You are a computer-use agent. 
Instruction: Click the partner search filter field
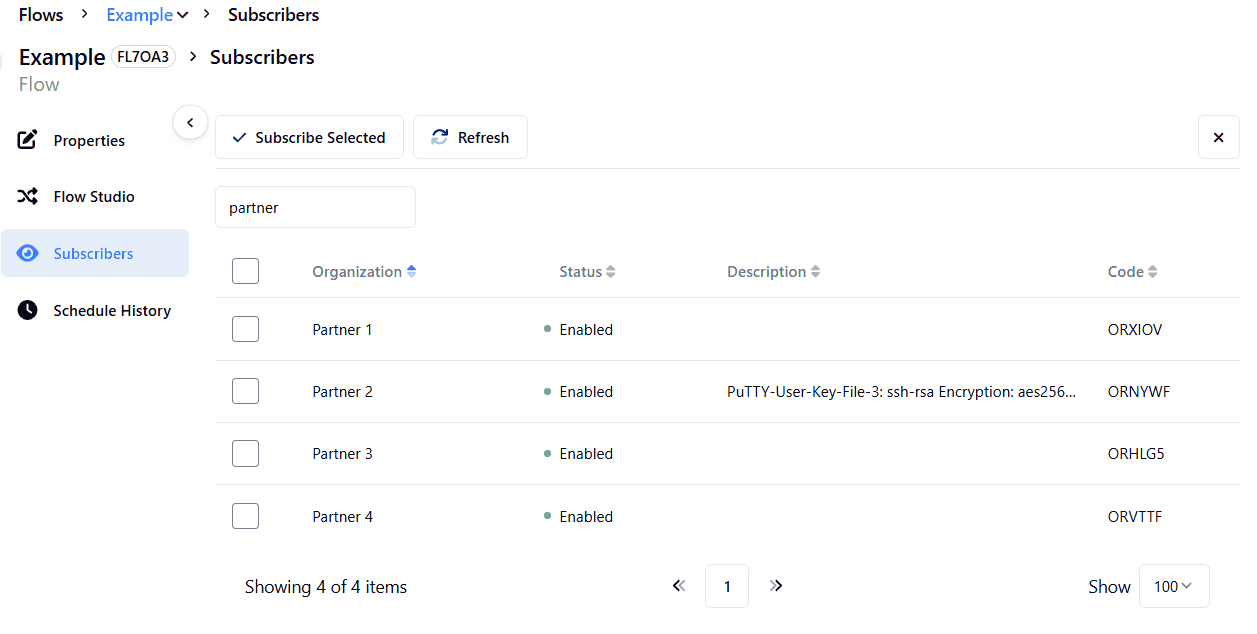[x=315, y=208]
